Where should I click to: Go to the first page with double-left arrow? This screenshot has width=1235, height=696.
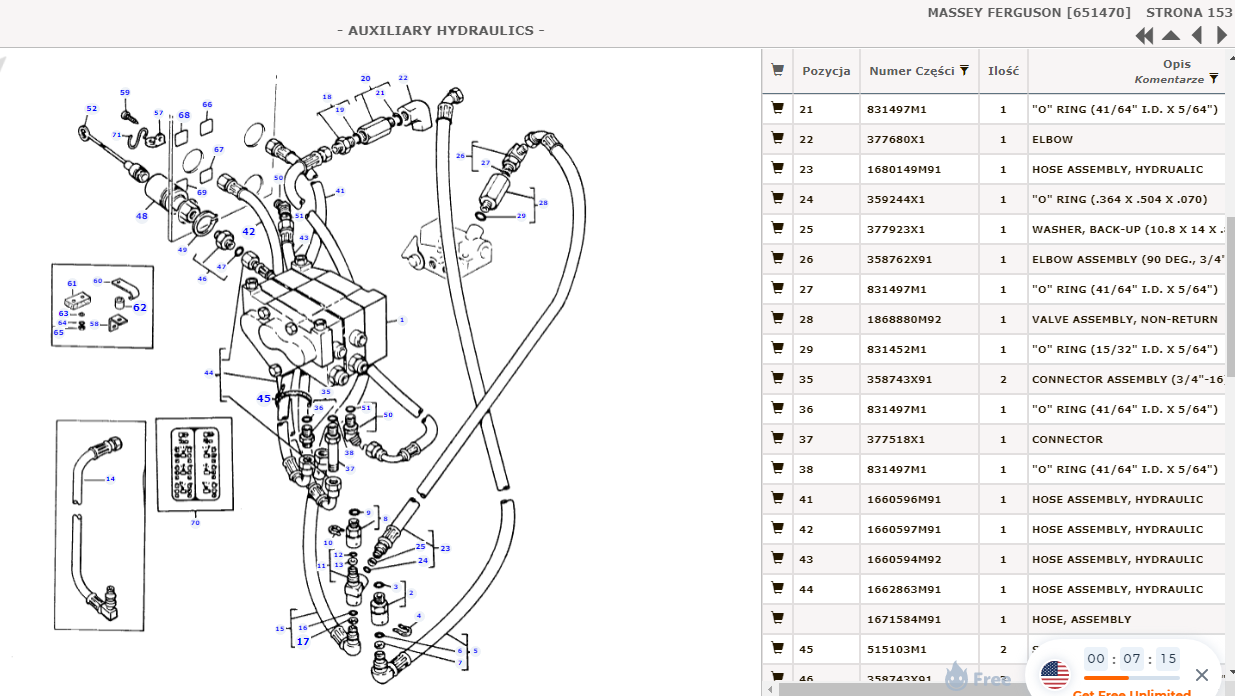(x=1145, y=36)
